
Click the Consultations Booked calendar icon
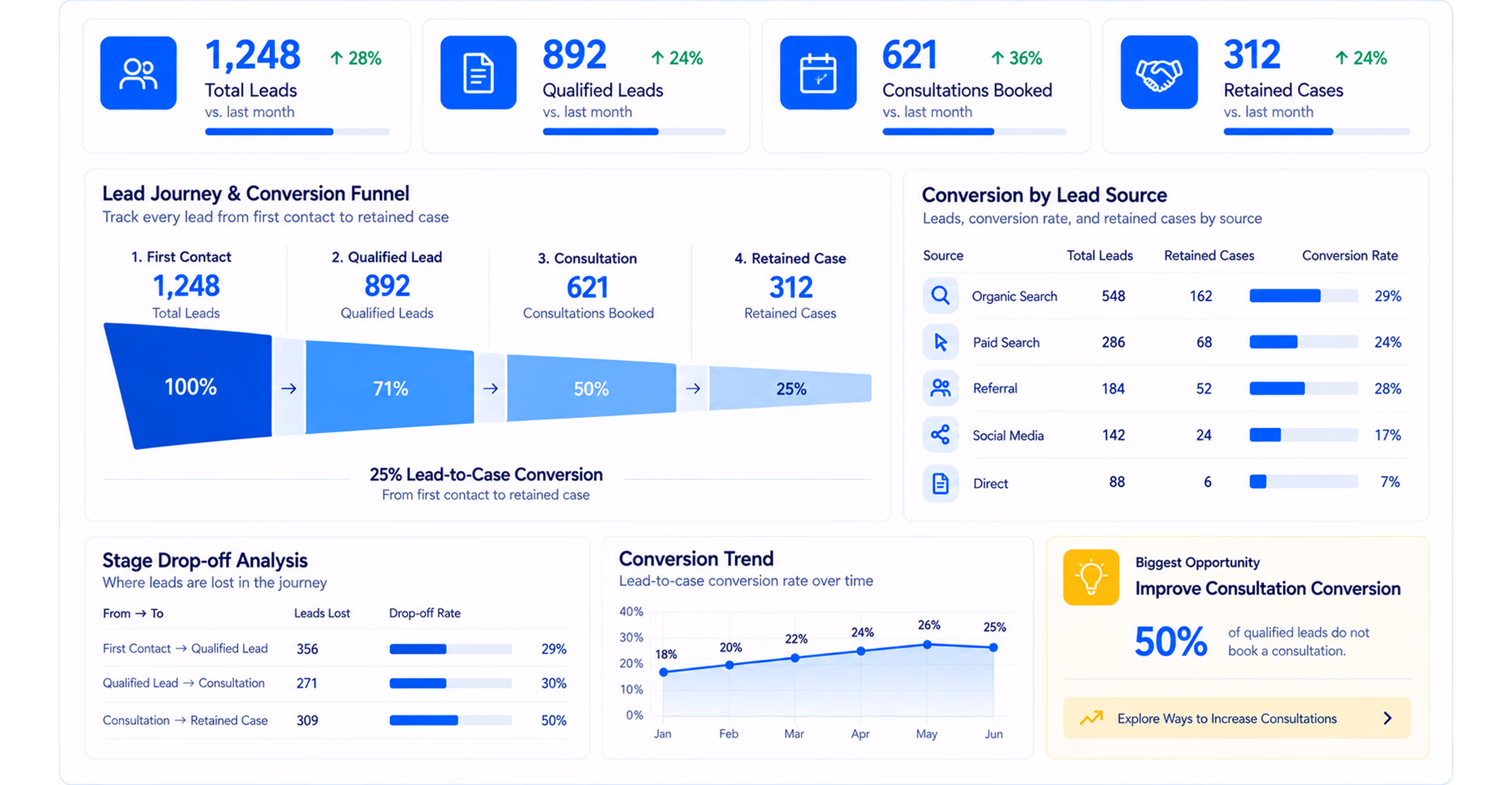(818, 73)
